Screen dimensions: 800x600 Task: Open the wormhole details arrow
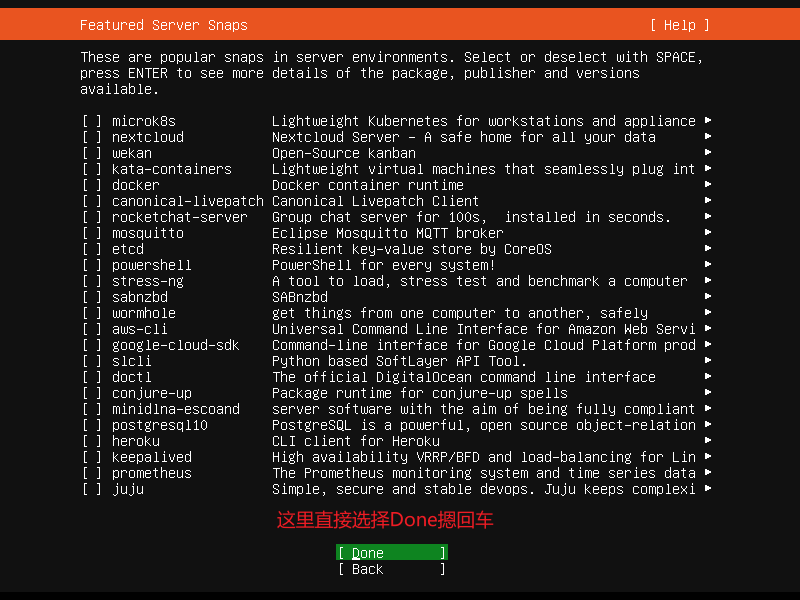pos(708,312)
